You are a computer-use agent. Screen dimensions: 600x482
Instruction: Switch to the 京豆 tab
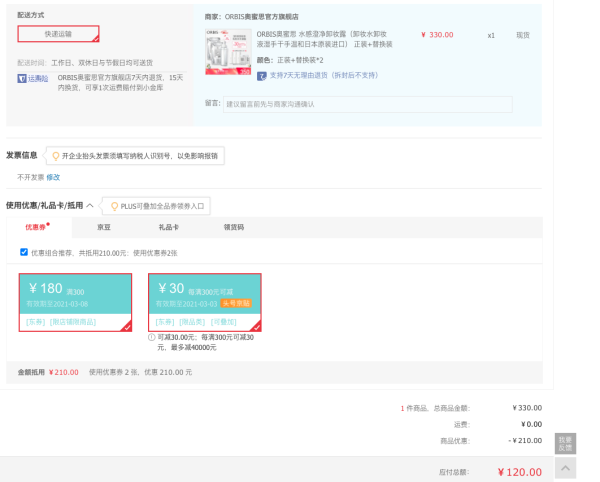point(104,227)
